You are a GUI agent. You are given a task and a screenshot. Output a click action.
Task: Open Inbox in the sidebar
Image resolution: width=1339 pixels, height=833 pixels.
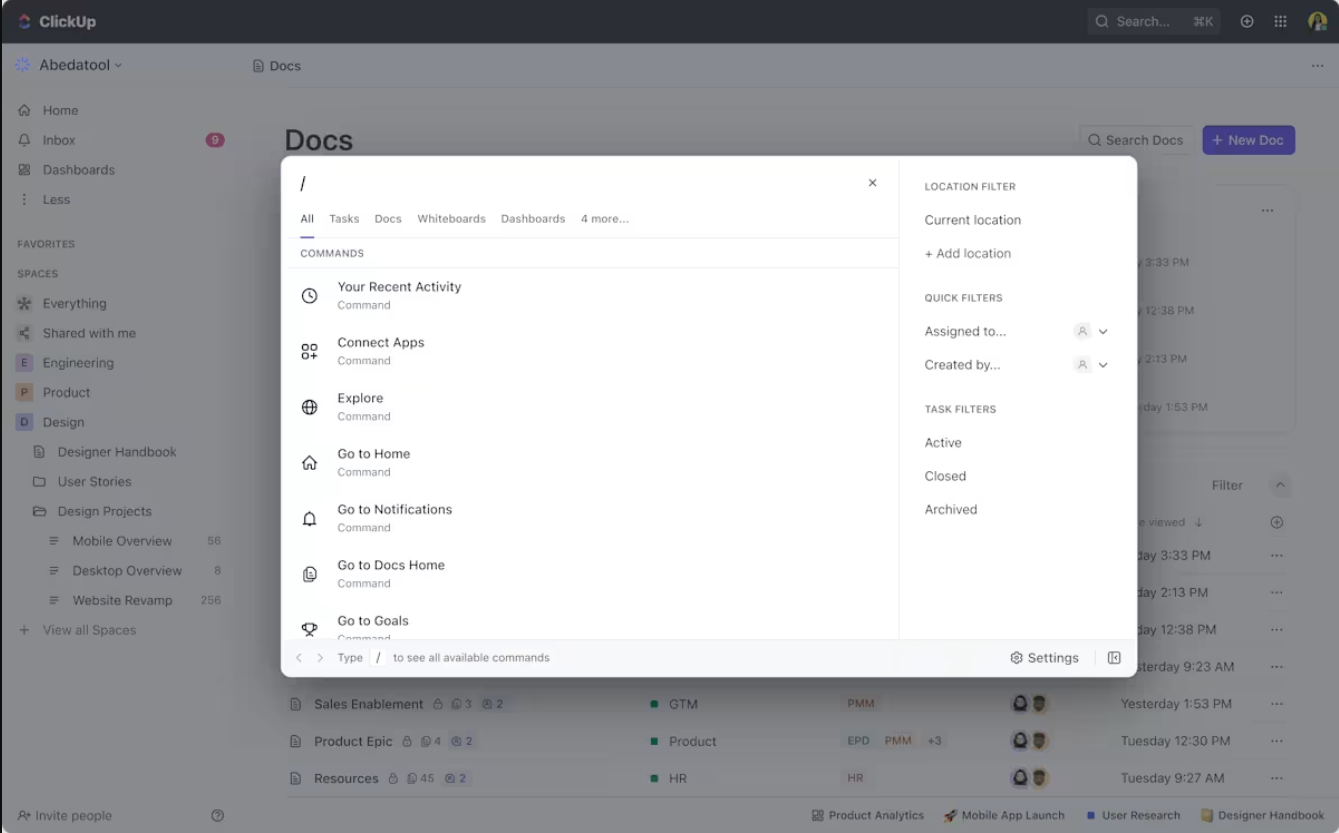(59, 140)
